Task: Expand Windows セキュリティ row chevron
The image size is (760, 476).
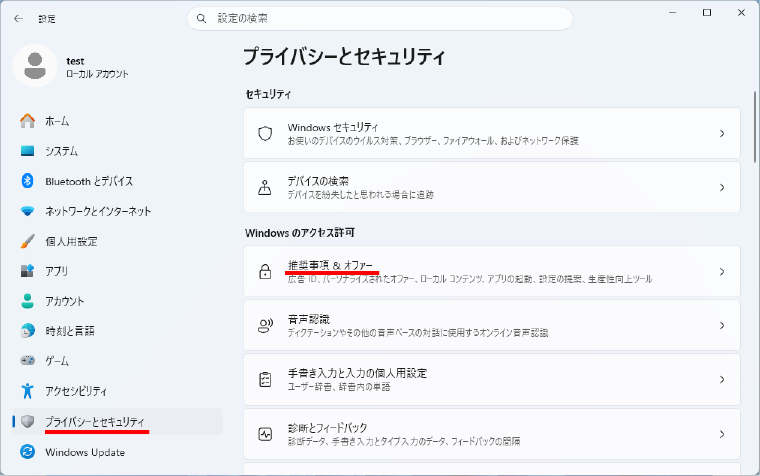Action: (722, 133)
